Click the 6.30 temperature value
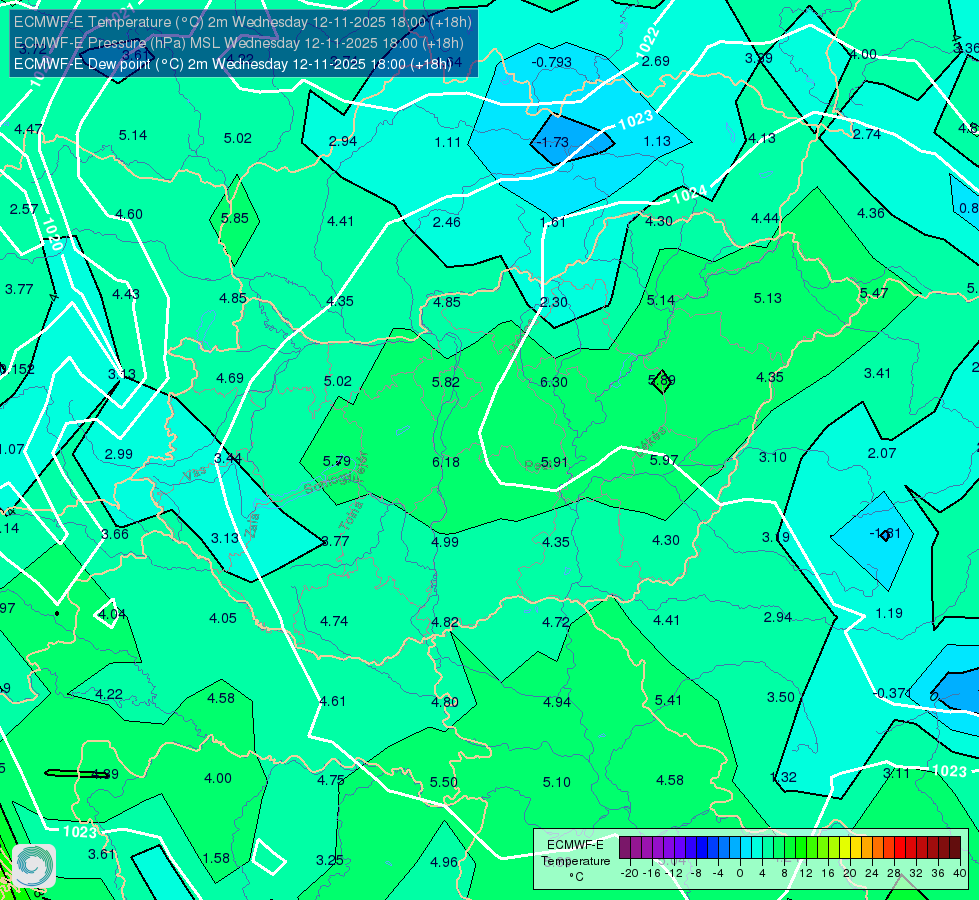Viewport: 979px width, 900px height. [x=554, y=382]
